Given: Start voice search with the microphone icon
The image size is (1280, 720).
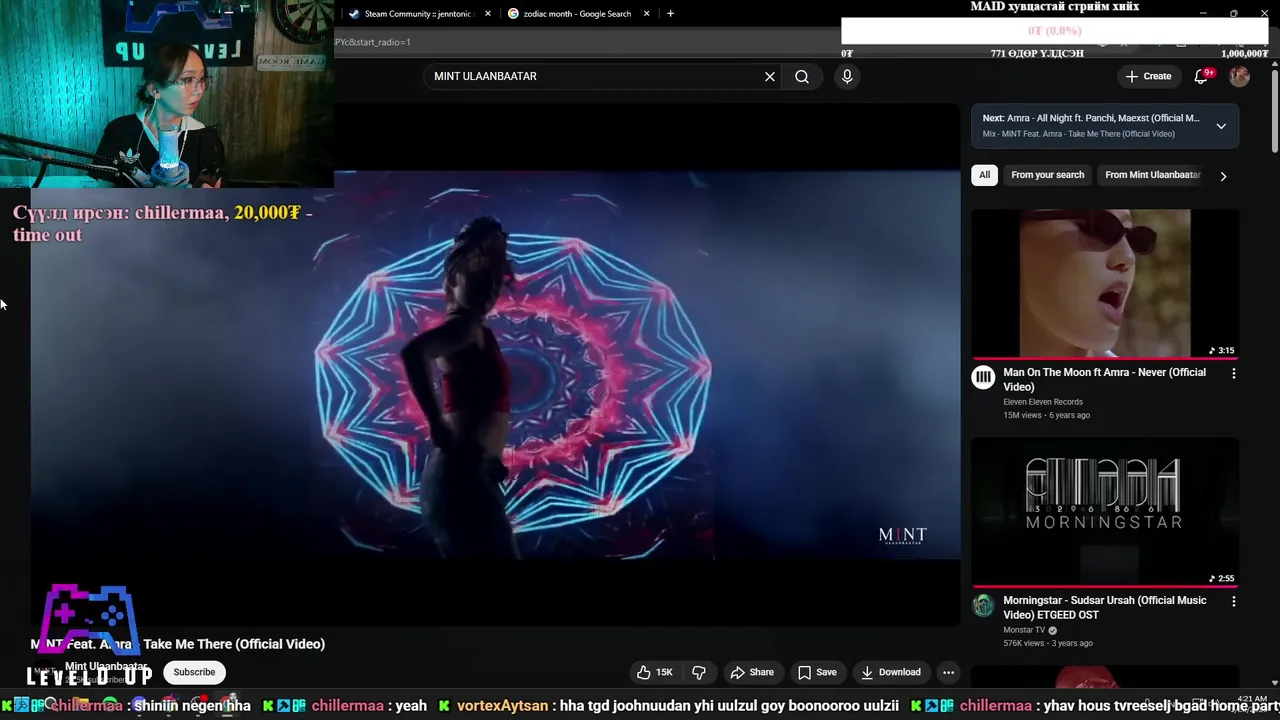Looking at the screenshot, I should [847, 76].
